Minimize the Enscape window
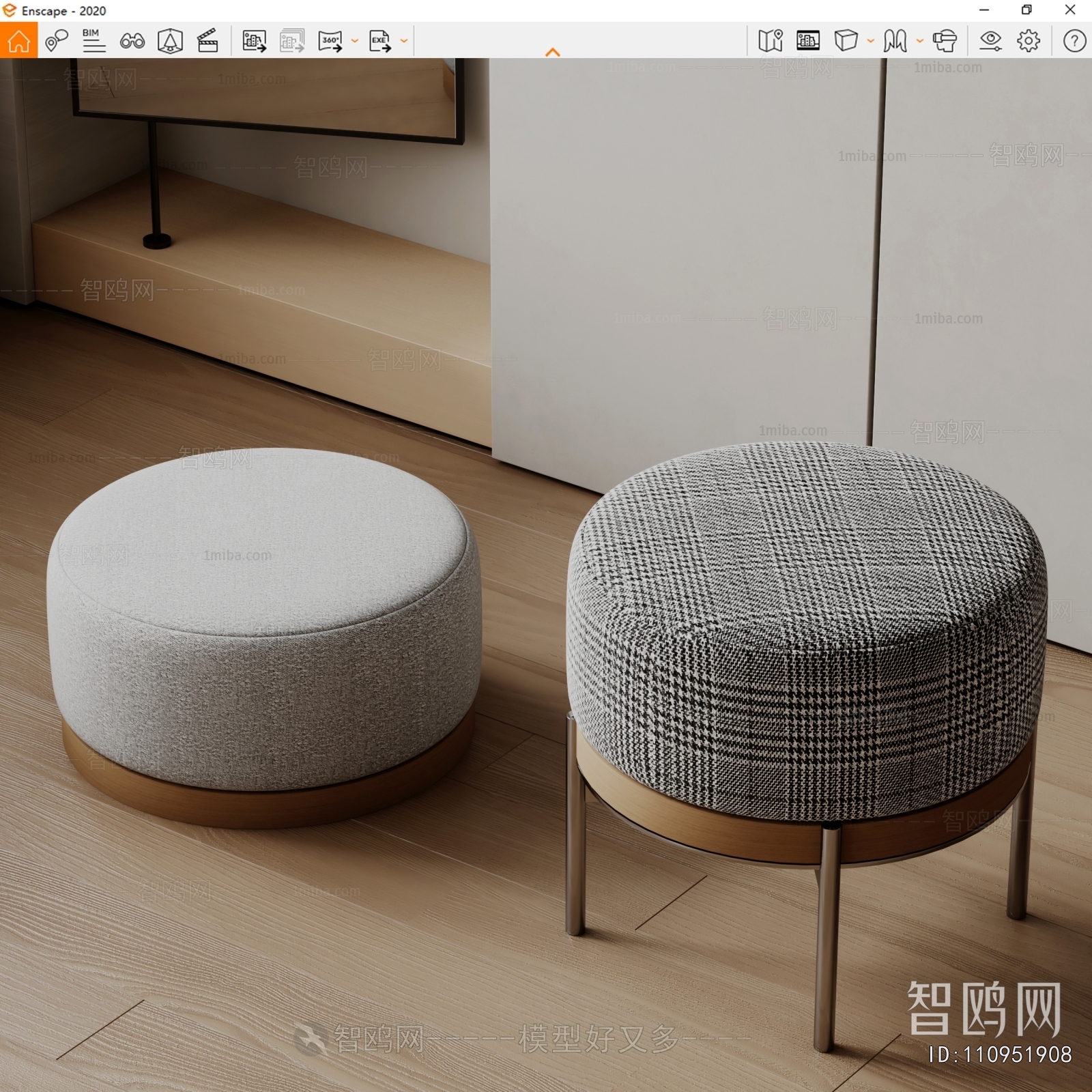 [984, 10]
